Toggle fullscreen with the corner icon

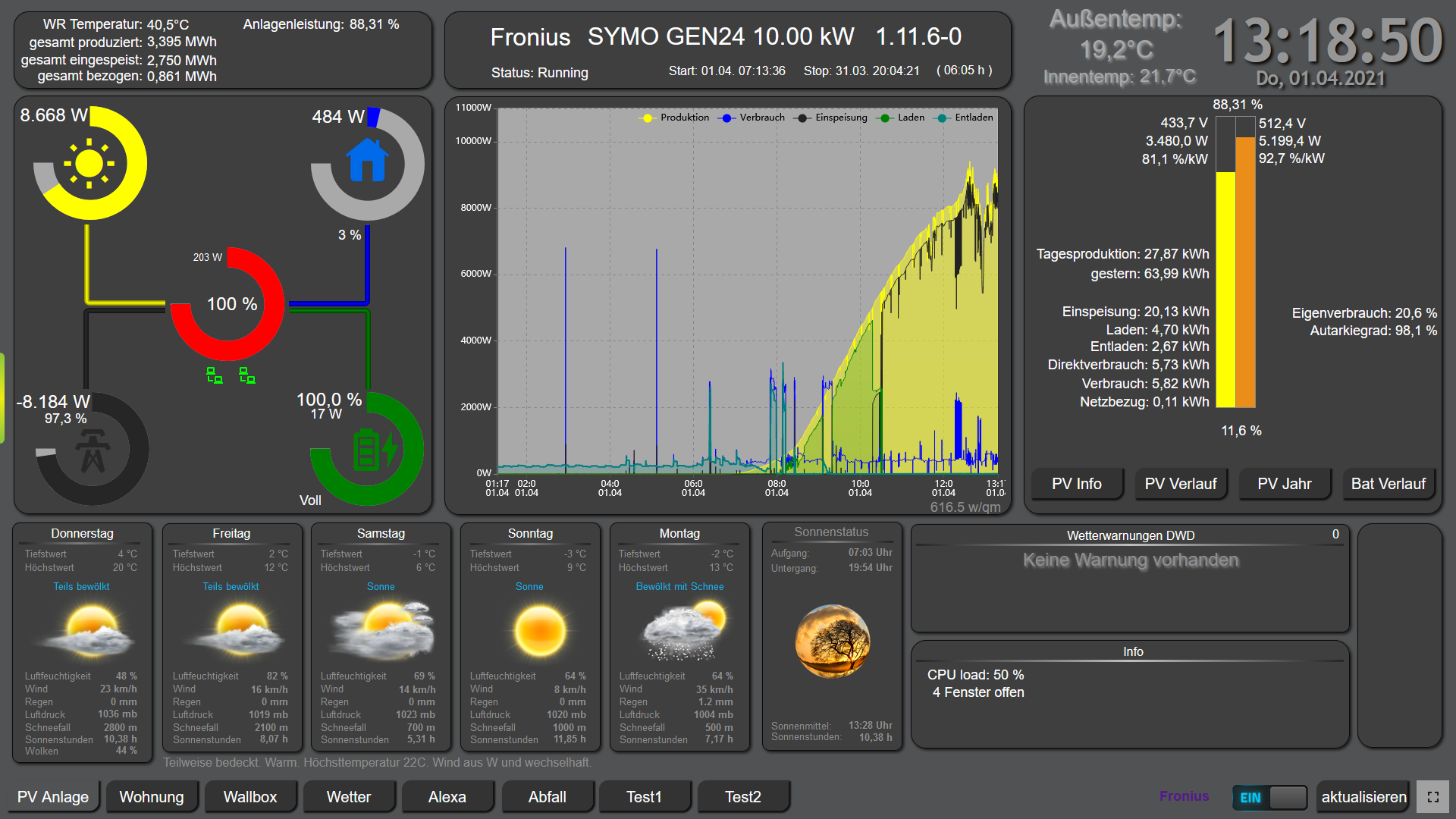pyautogui.click(x=1433, y=797)
